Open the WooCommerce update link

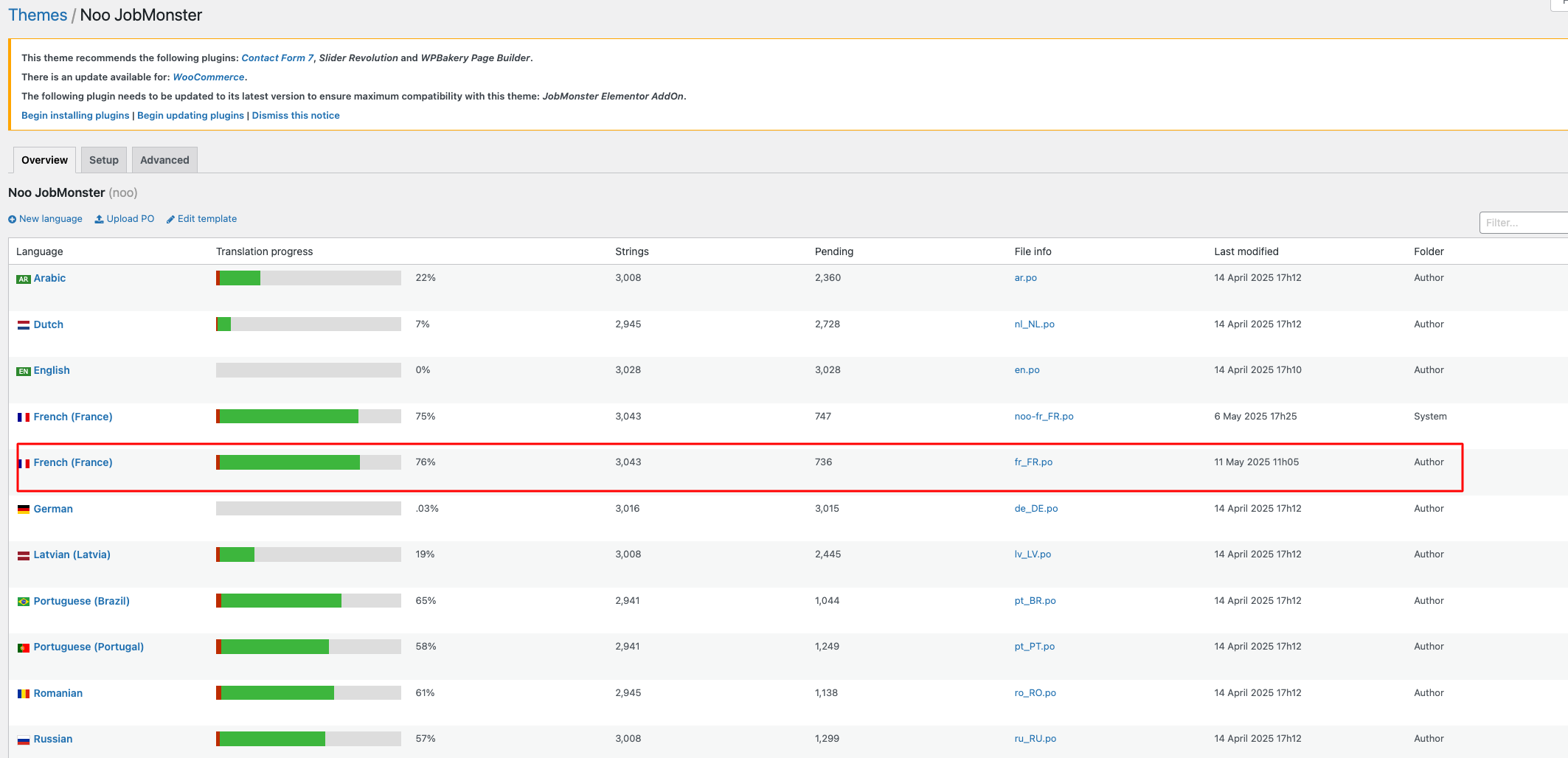209,77
